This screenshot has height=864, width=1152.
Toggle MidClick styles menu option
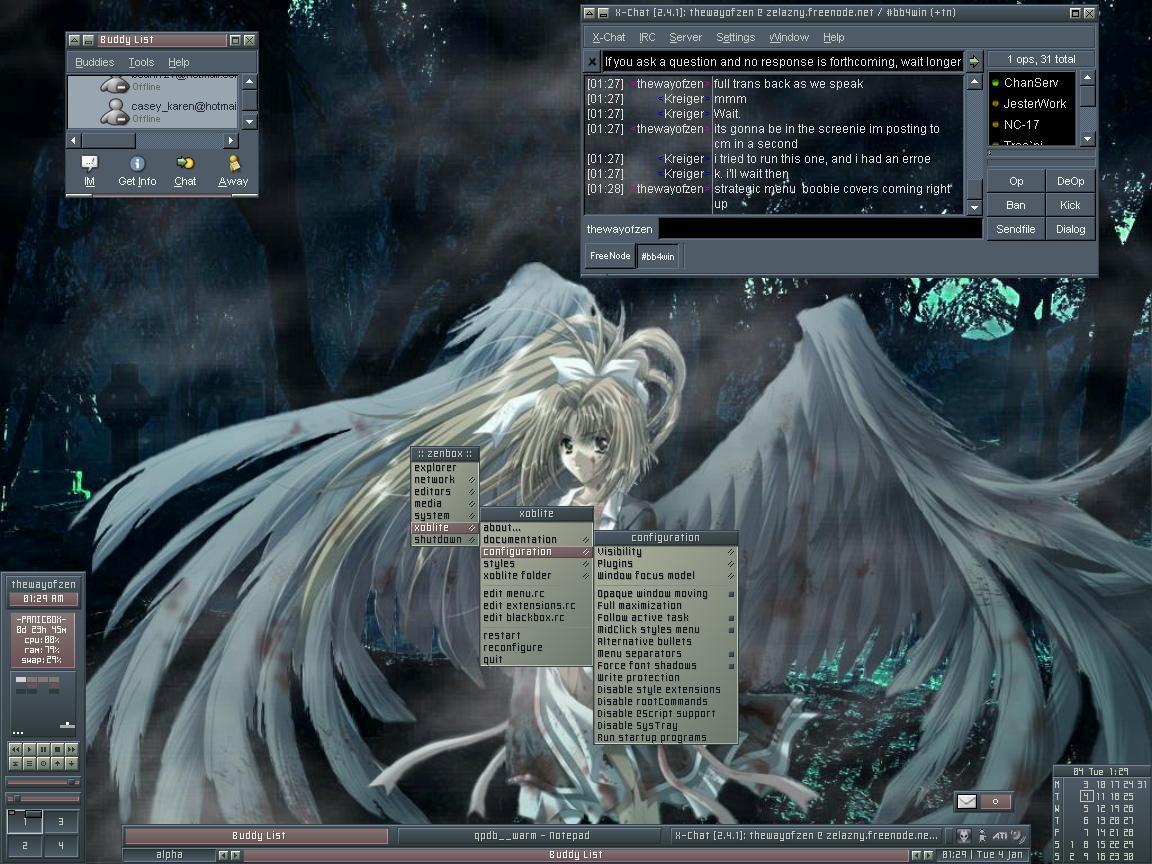pyautogui.click(x=666, y=630)
